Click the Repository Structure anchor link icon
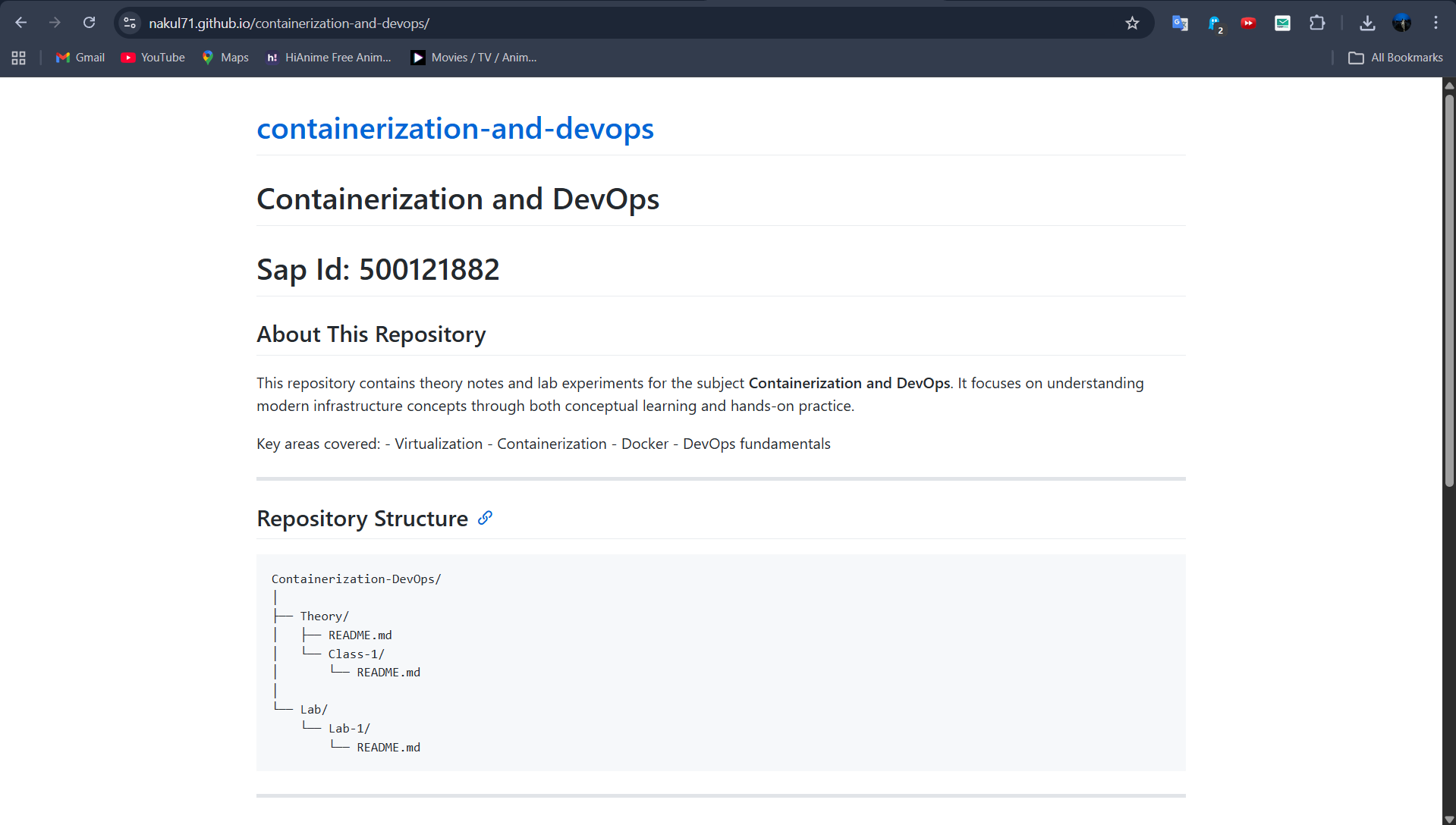This screenshot has height=825, width=1456. pyautogui.click(x=485, y=518)
